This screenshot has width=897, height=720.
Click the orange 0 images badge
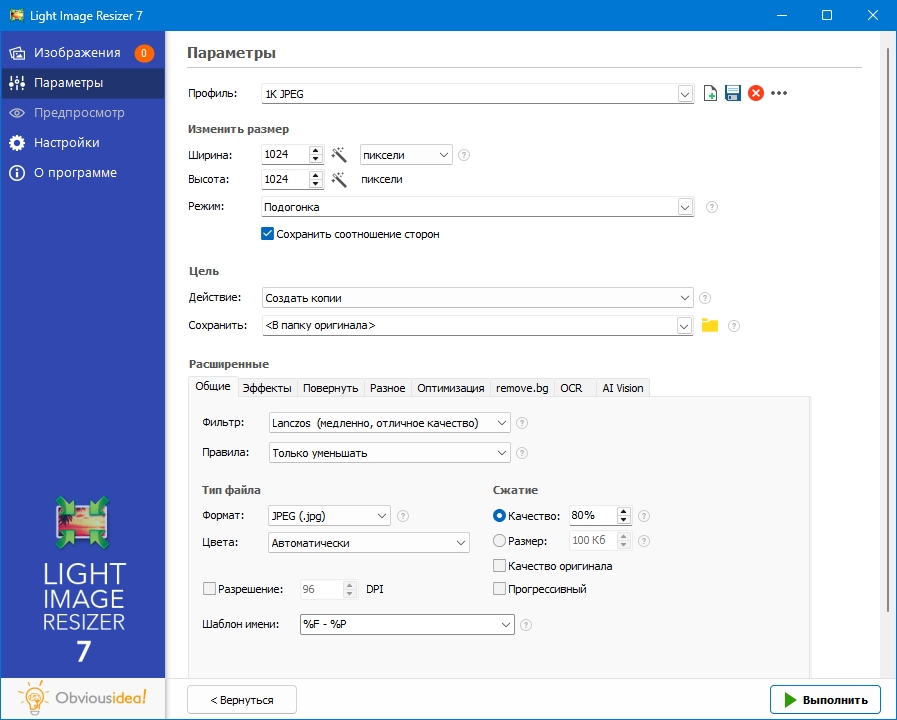(144, 53)
